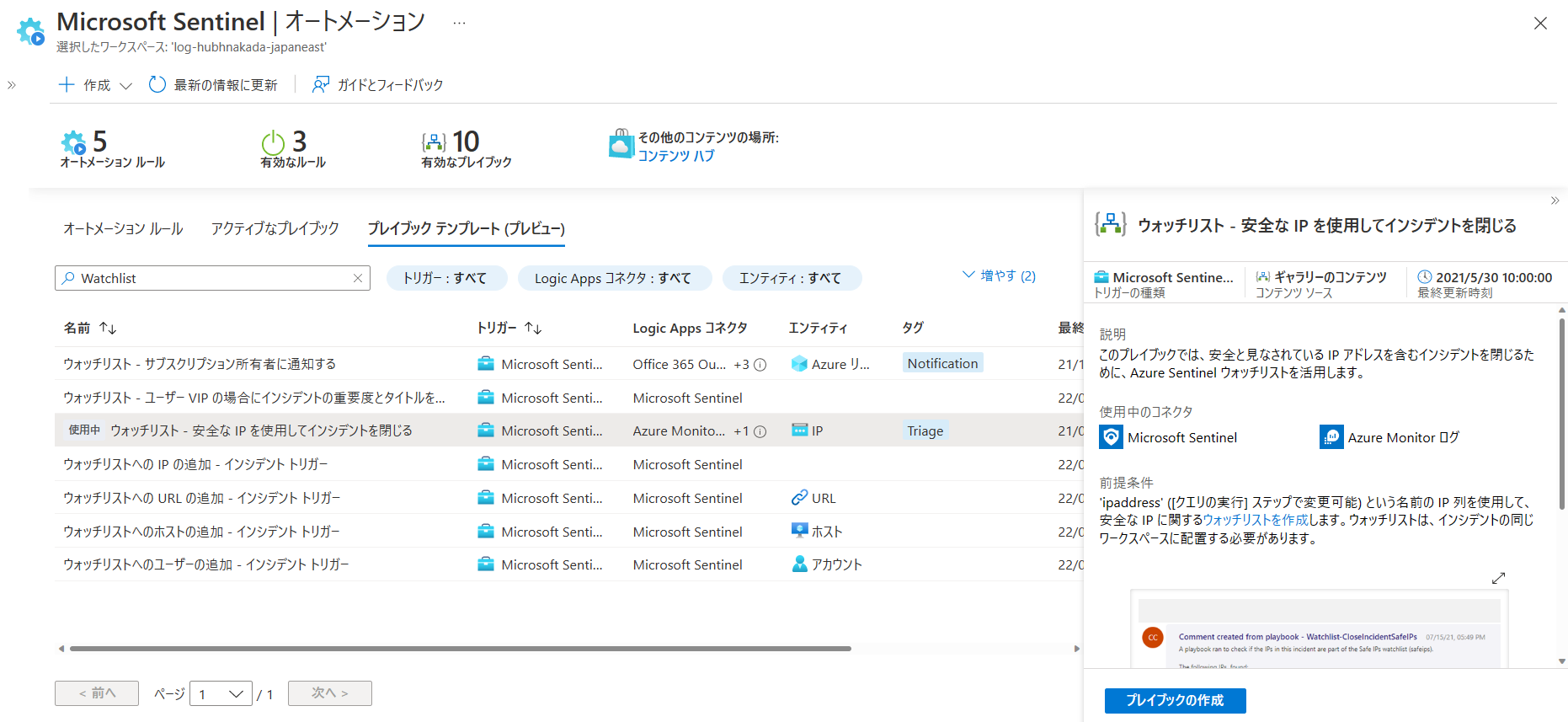Image resolution: width=1568 pixels, height=722 pixels.
Task: Open the Logic Apps コネクタ : すべて filter
Action: (x=613, y=278)
